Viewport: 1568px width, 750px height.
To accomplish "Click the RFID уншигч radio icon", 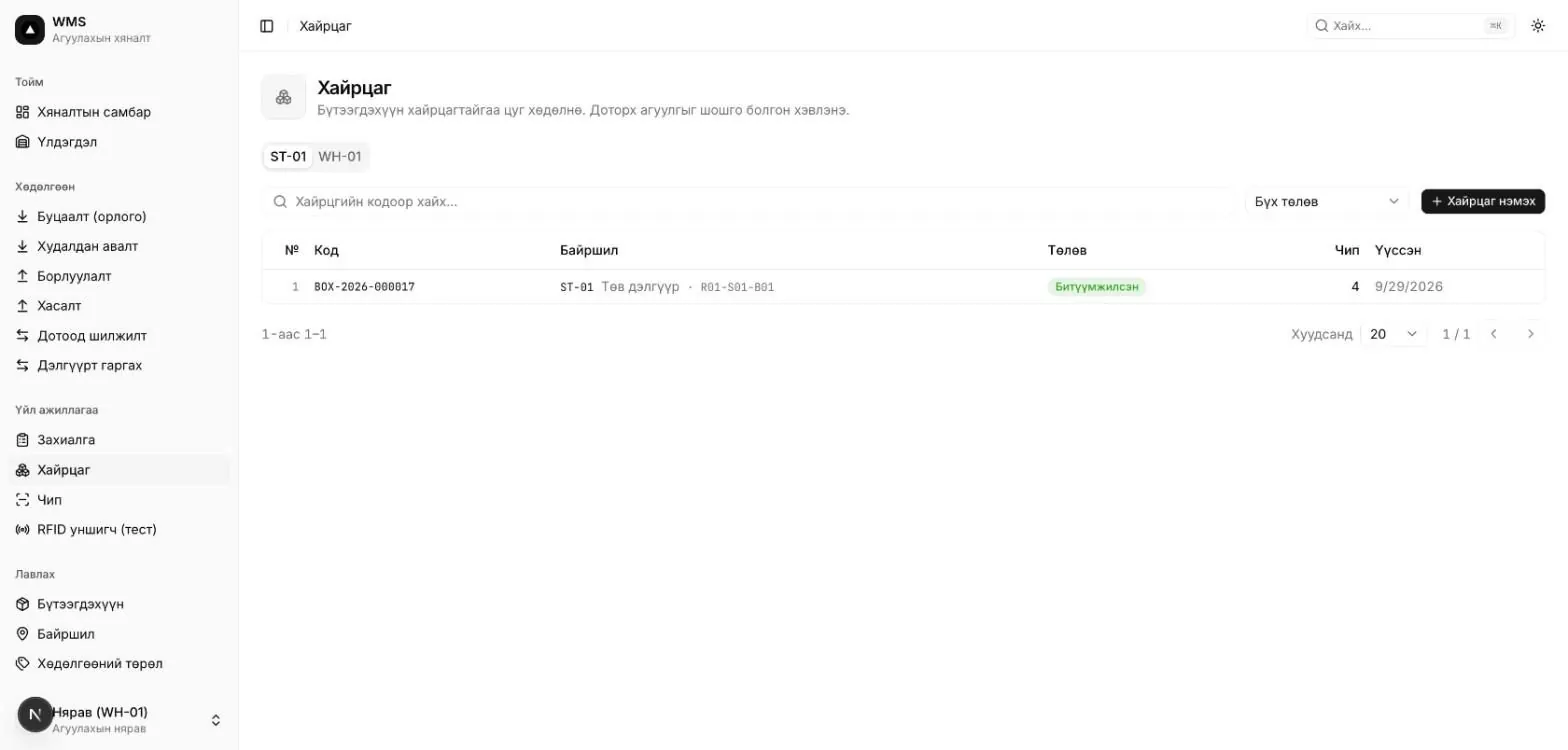I will (x=23, y=529).
